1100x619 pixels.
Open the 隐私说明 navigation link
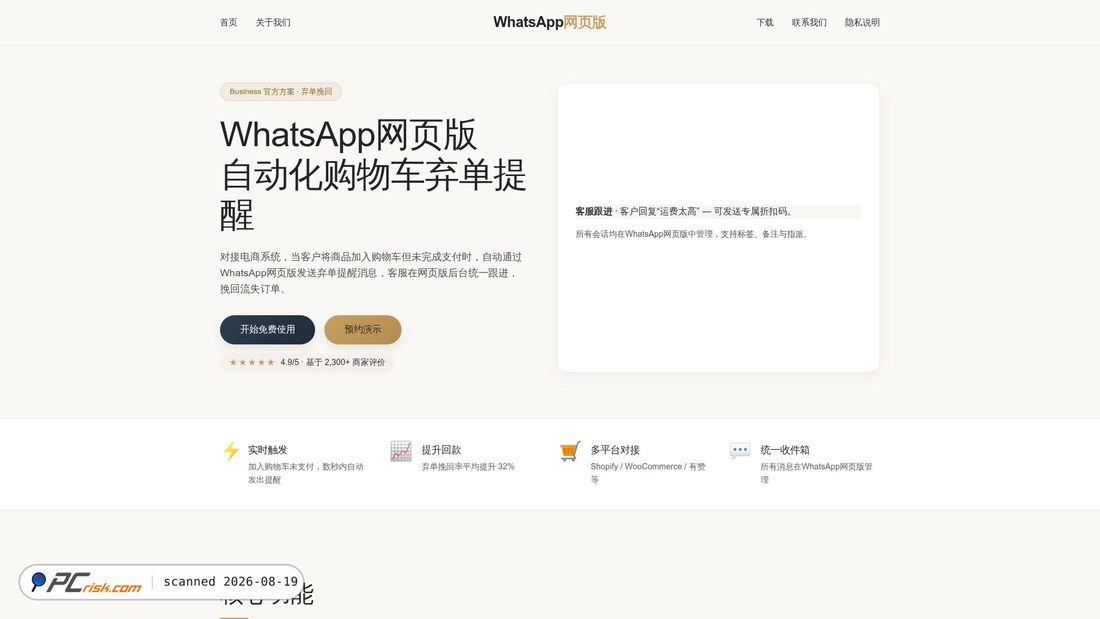[862, 22]
